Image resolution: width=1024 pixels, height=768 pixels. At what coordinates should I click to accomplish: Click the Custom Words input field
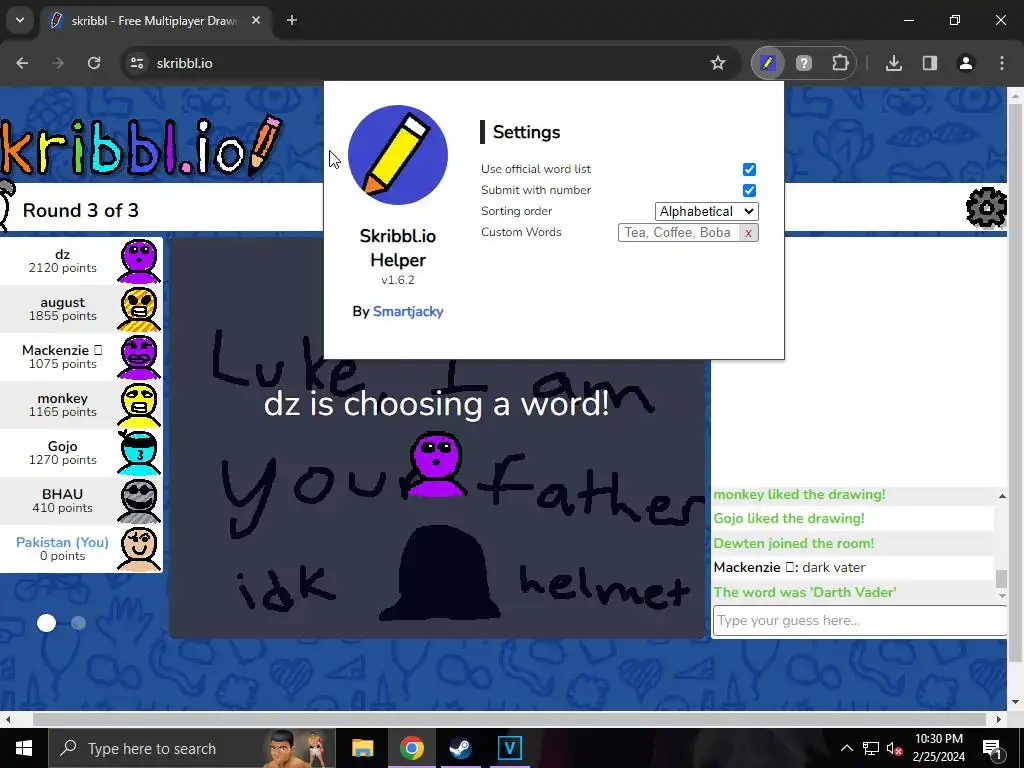click(678, 232)
